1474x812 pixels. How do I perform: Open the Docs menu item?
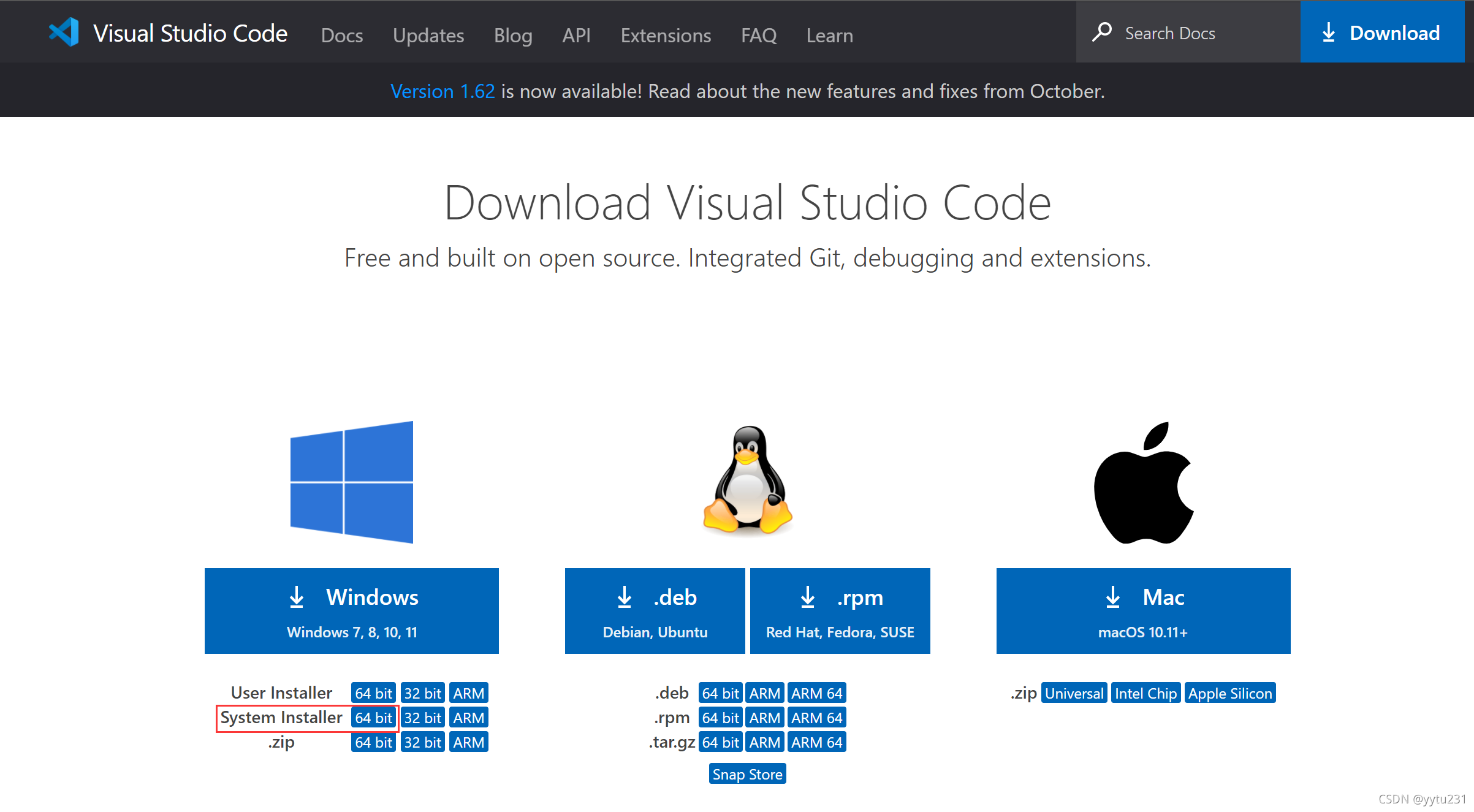pos(342,36)
